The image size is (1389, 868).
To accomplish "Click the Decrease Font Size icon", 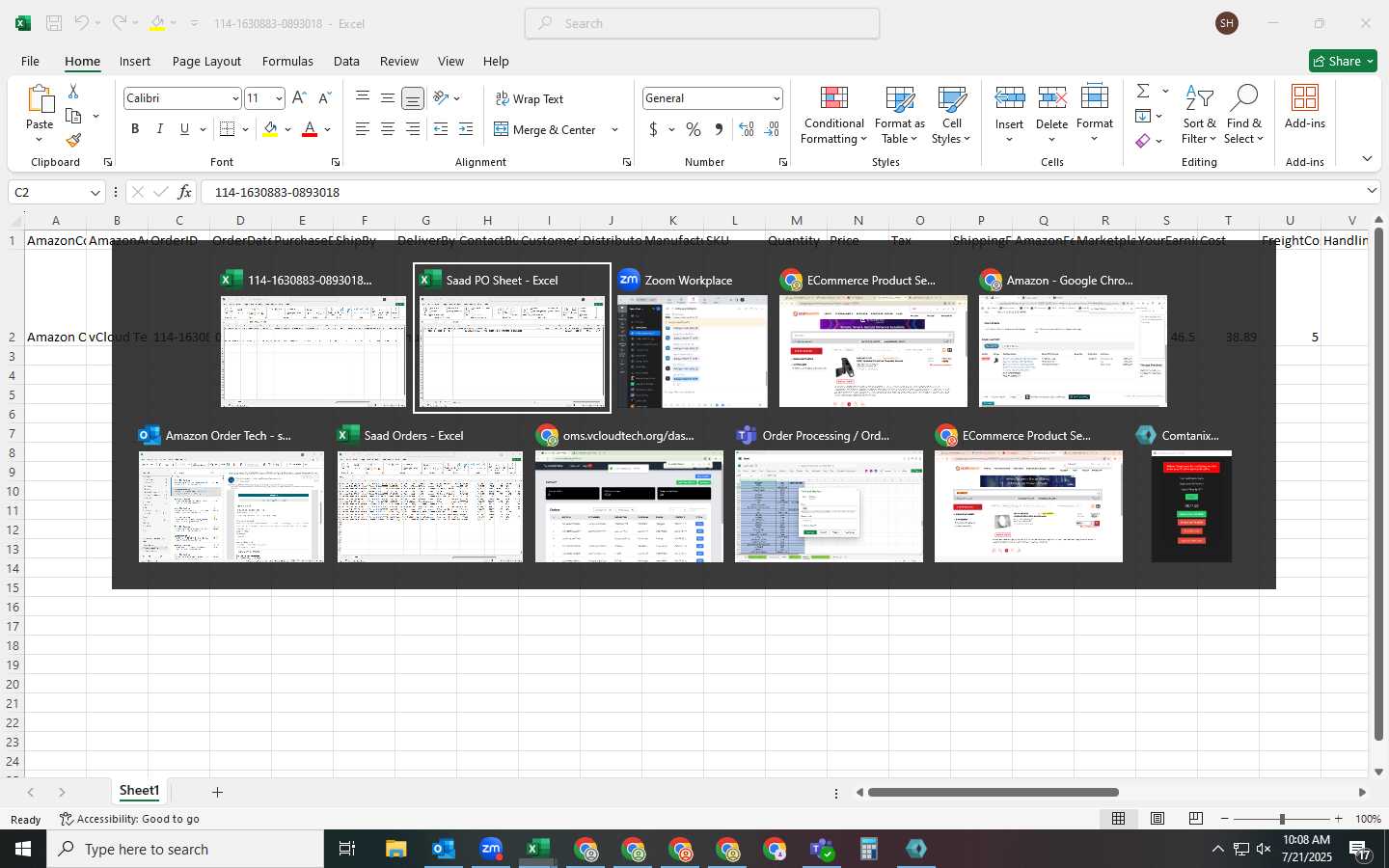I will (x=325, y=98).
